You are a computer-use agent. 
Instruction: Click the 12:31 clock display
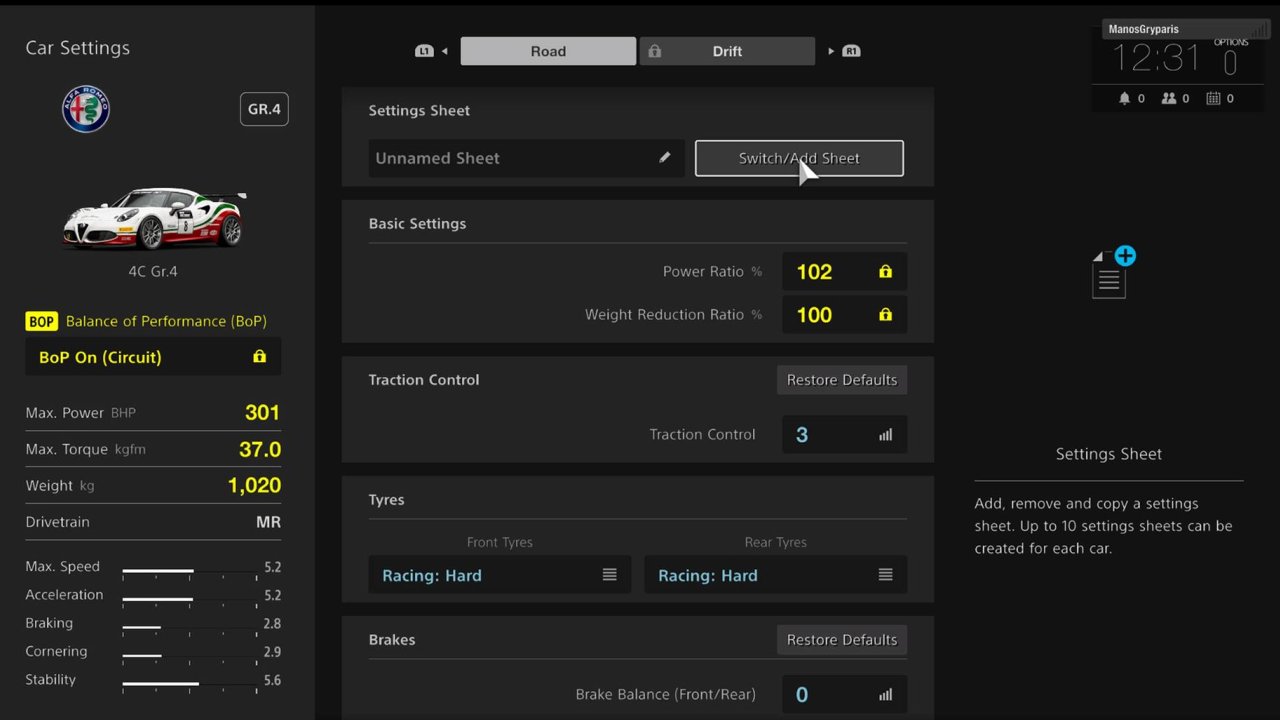[1156, 59]
